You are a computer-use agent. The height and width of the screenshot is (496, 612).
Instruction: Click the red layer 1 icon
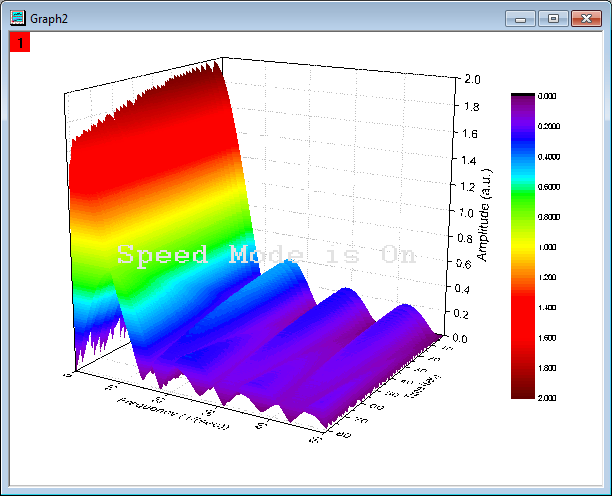click(x=20, y=42)
